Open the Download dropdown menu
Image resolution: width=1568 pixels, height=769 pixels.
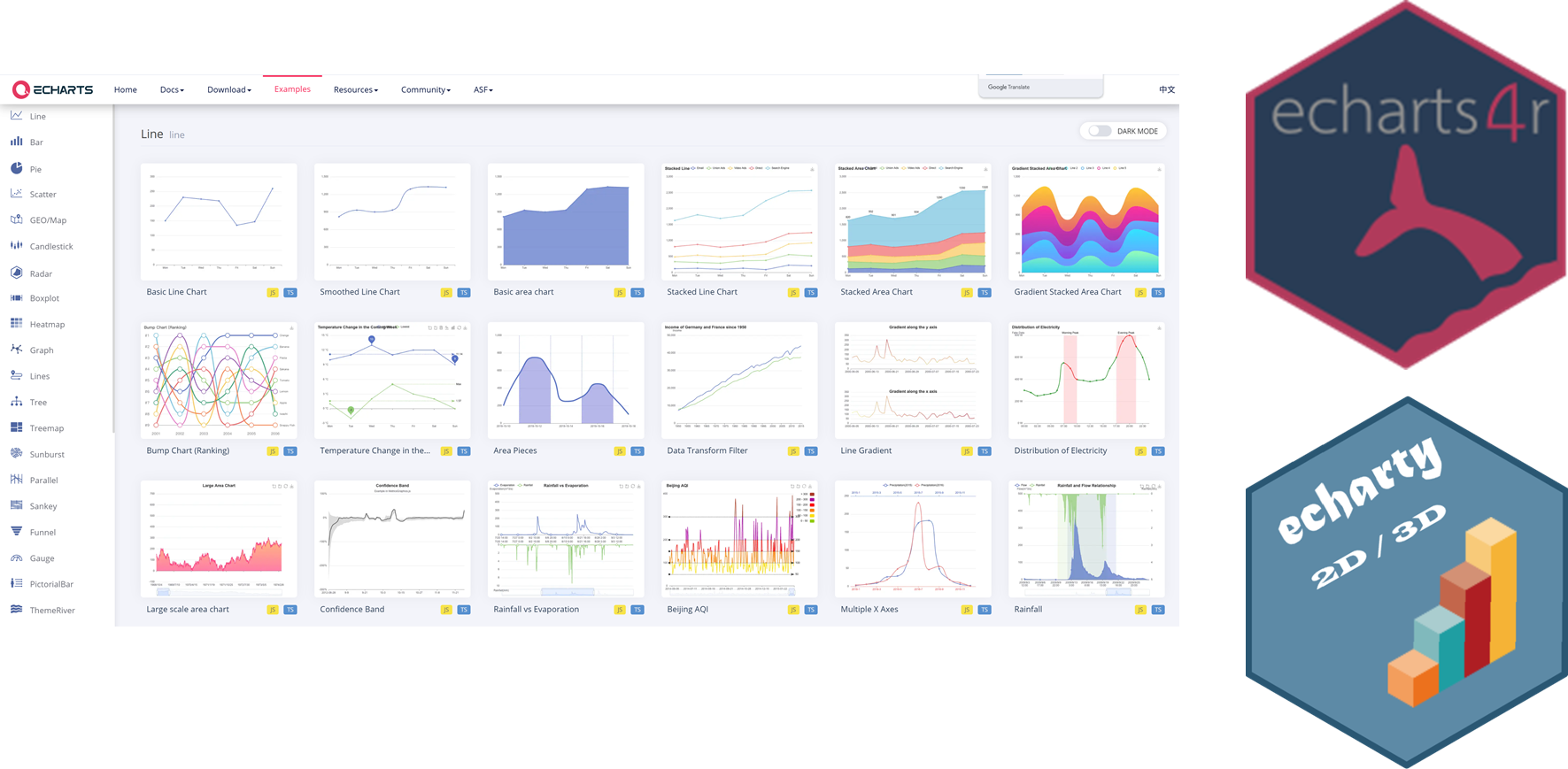point(228,89)
